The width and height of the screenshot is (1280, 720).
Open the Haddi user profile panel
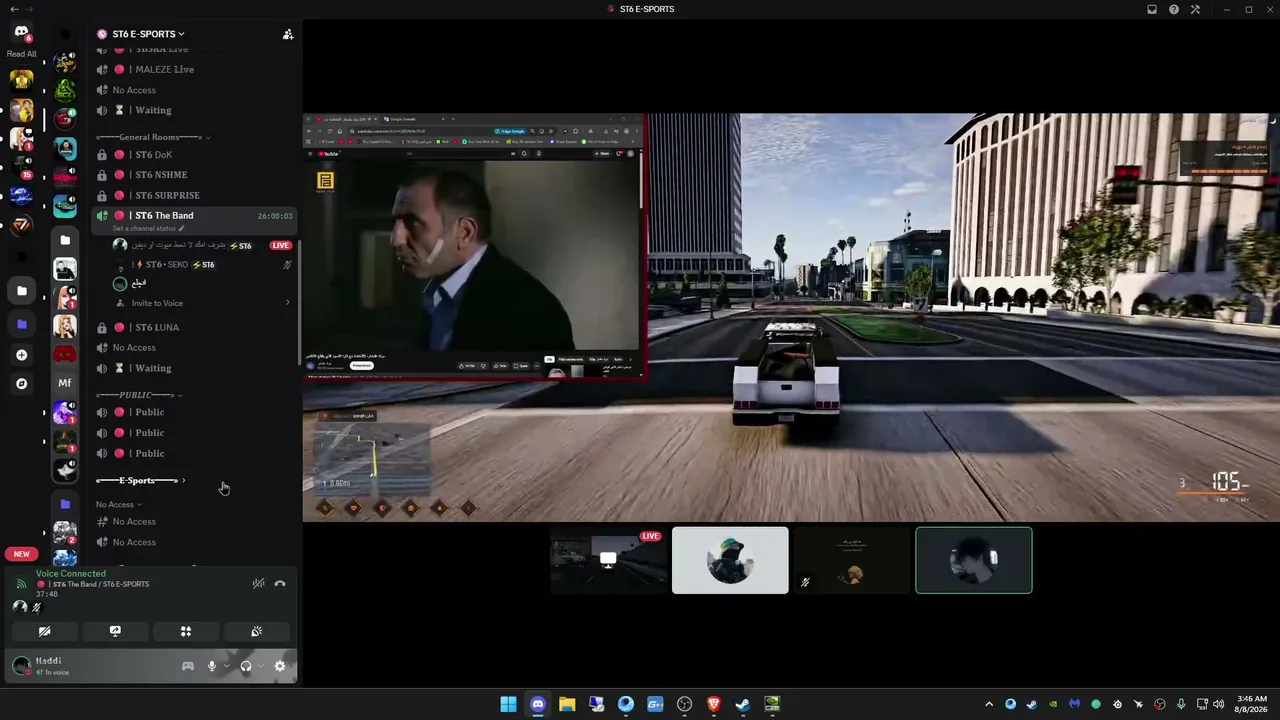(x=60, y=666)
